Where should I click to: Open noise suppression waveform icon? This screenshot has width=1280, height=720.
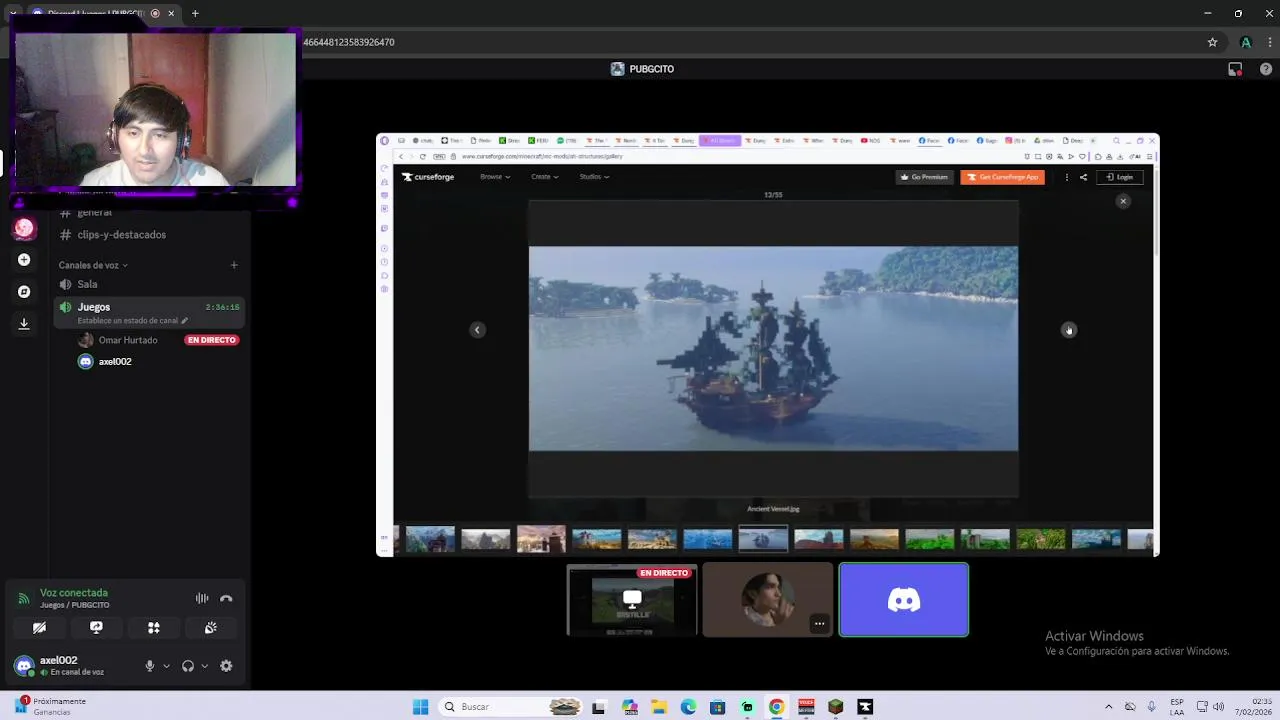coord(202,598)
